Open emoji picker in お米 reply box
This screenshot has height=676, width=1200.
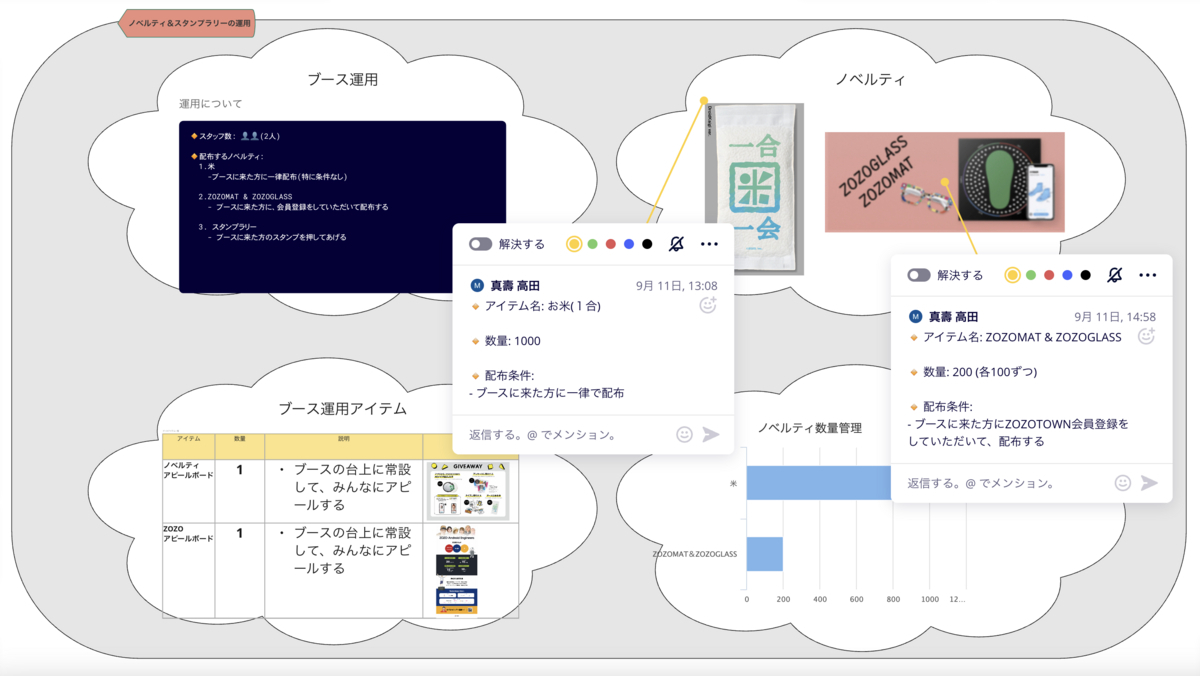[x=684, y=435]
